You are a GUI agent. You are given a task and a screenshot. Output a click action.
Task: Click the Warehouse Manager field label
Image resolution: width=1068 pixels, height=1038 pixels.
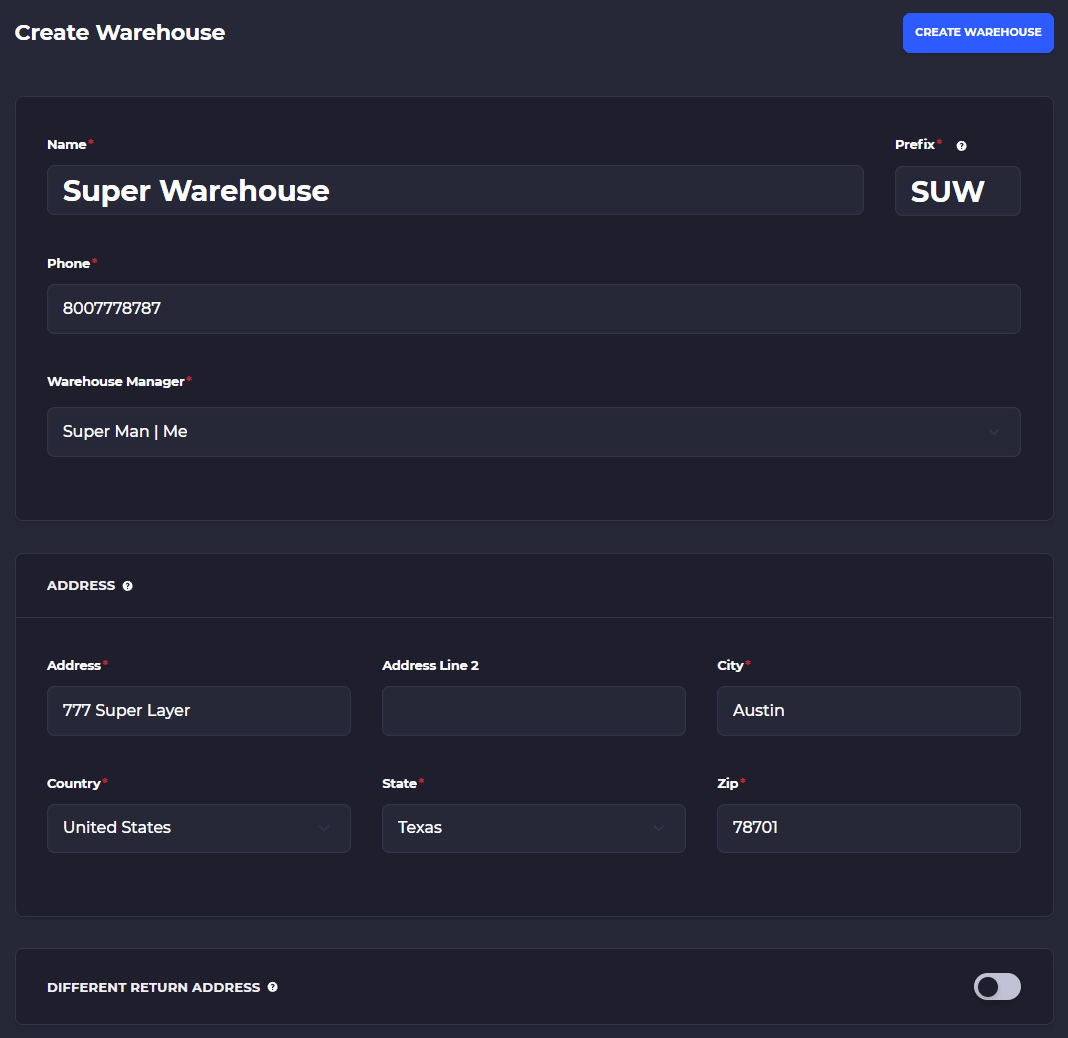click(116, 381)
